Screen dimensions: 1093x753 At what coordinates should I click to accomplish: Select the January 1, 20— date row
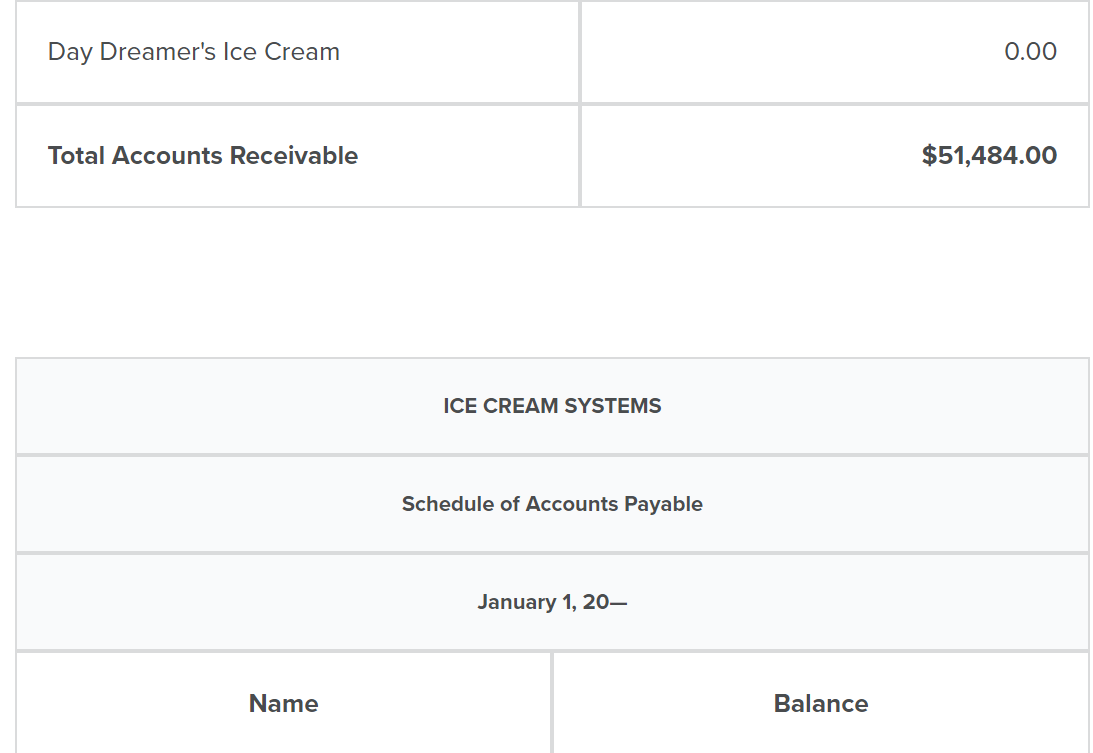tap(552, 602)
